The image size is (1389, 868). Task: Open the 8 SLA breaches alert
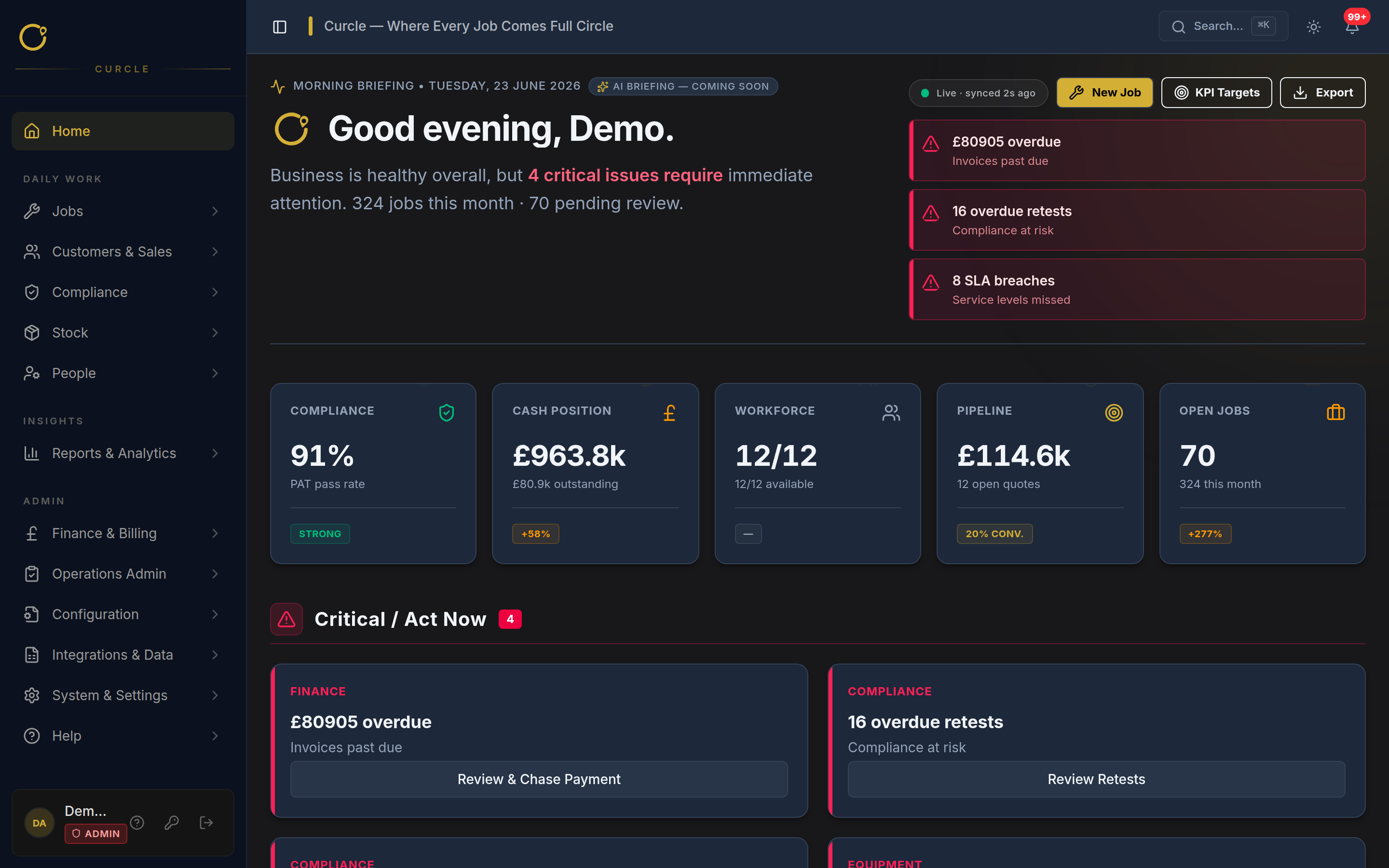tap(1137, 289)
